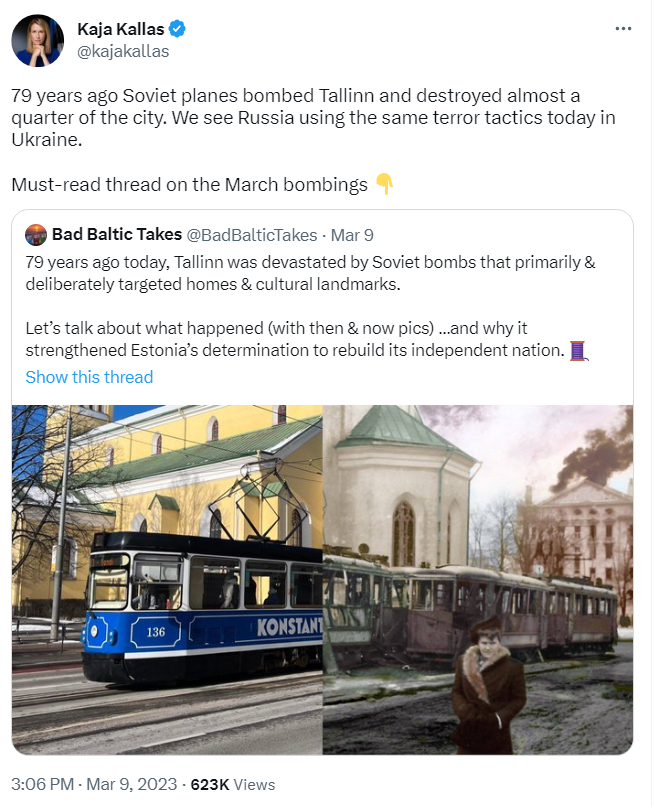Click the thread spool emoji in quoted tweet
Viewport: 654px width, 806px height.
click(x=578, y=351)
